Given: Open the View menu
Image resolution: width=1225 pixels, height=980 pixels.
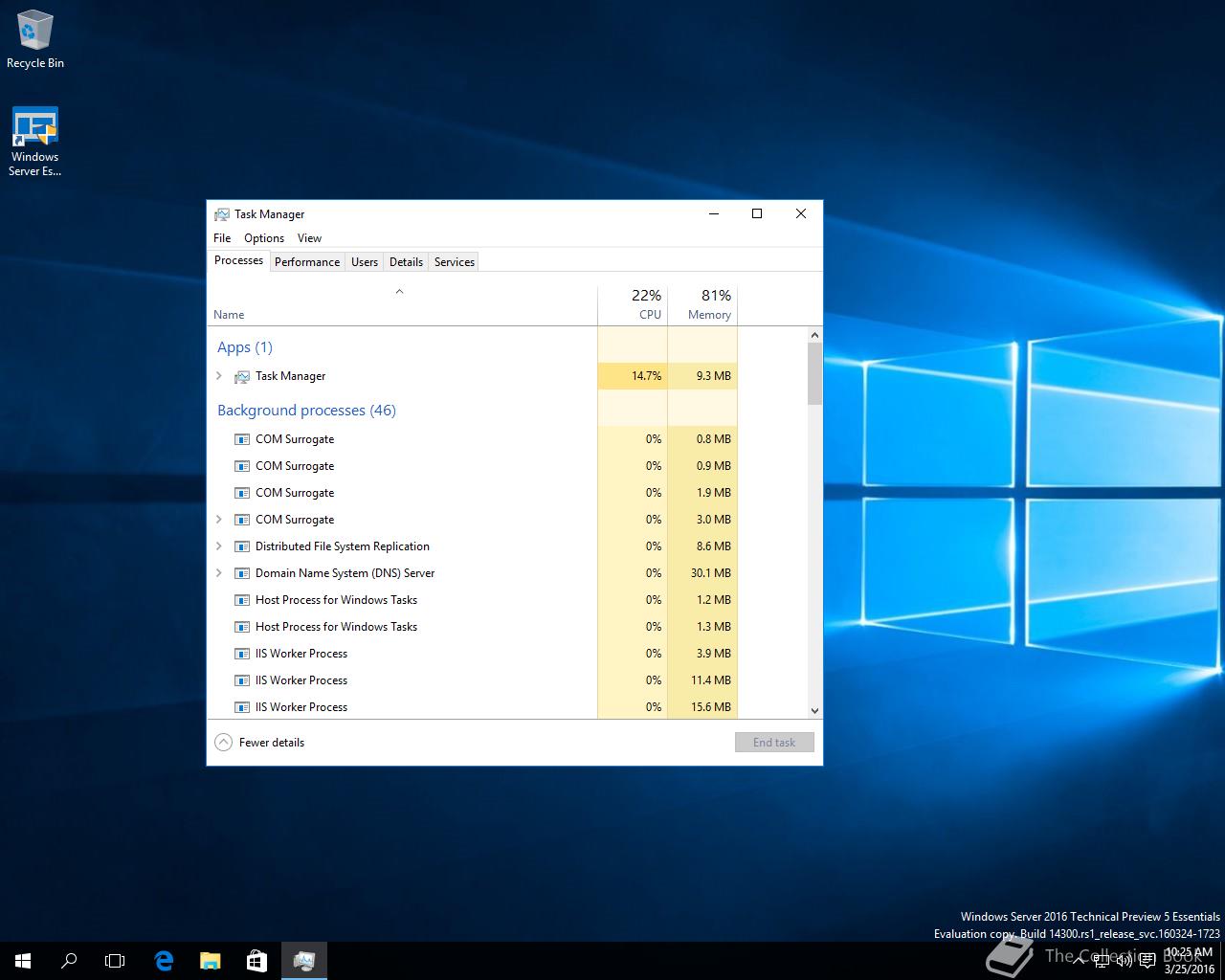Looking at the screenshot, I should [x=309, y=238].
